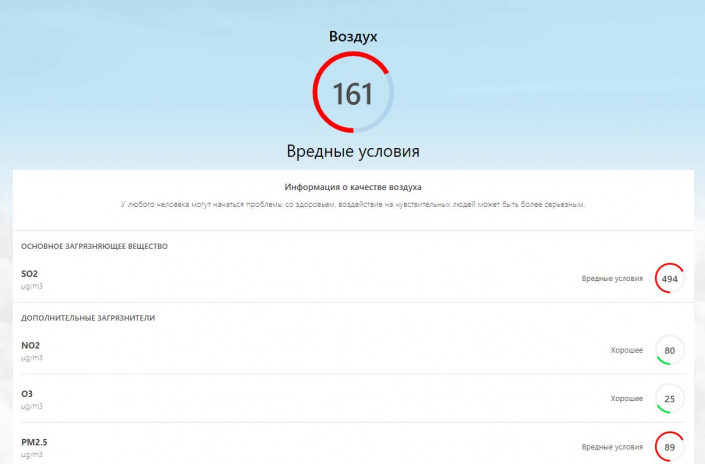Click the PM2.5 gauge showing 89
Image resolution: width=705 pixels, height=464 pixels.
coord(669,447)
